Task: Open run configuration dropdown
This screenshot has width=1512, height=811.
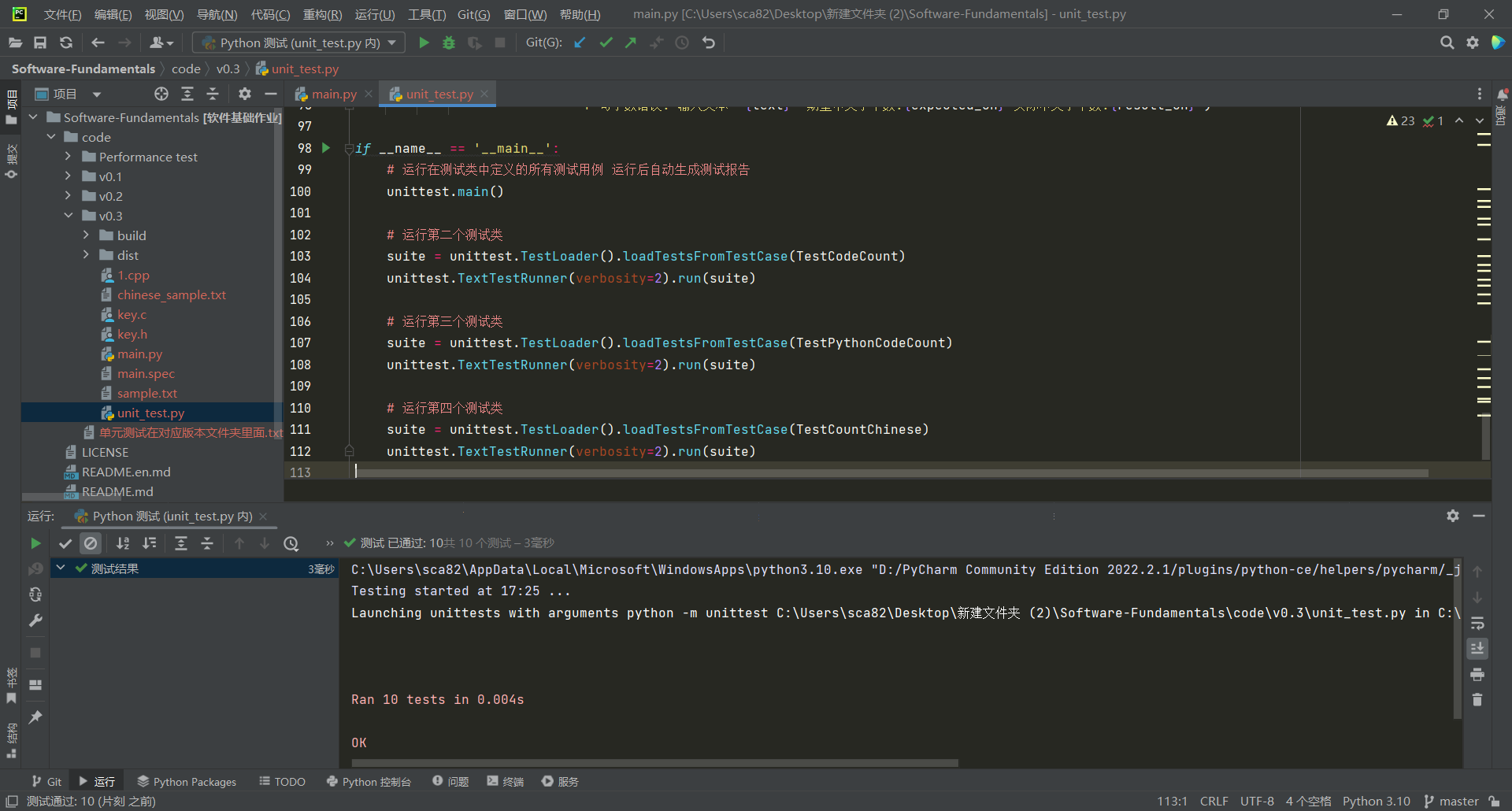Action: pos(298,43)
